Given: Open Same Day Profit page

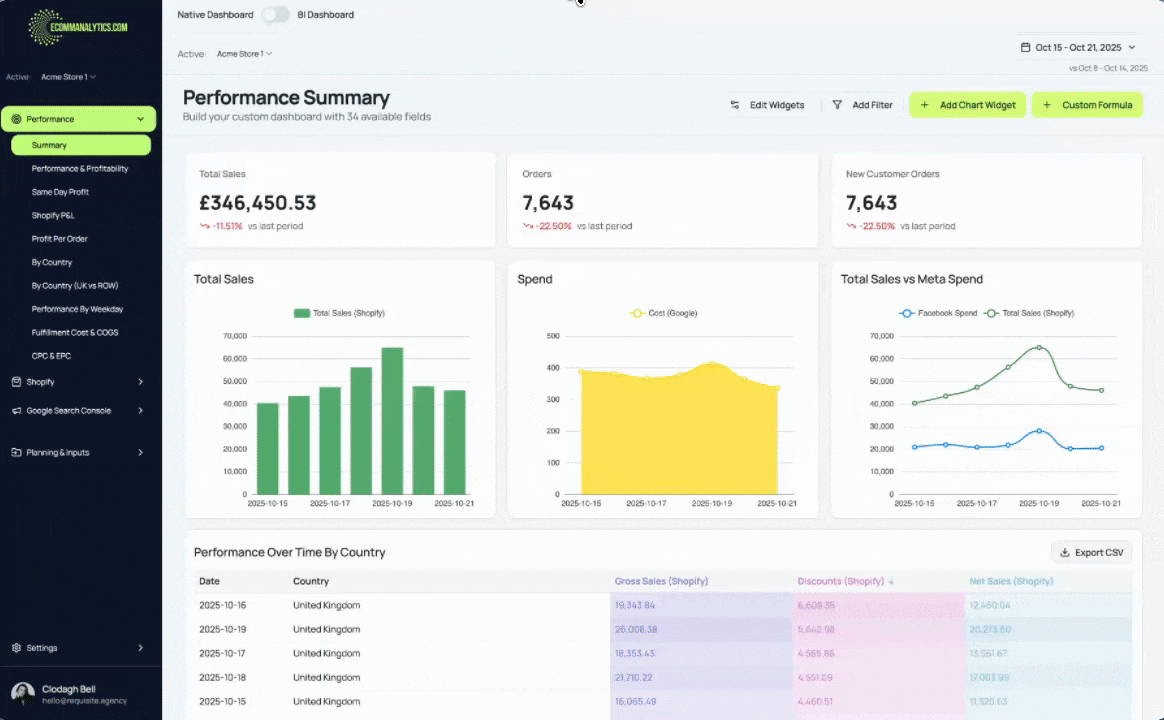Looking at the screenshot, I should (60, 192).
